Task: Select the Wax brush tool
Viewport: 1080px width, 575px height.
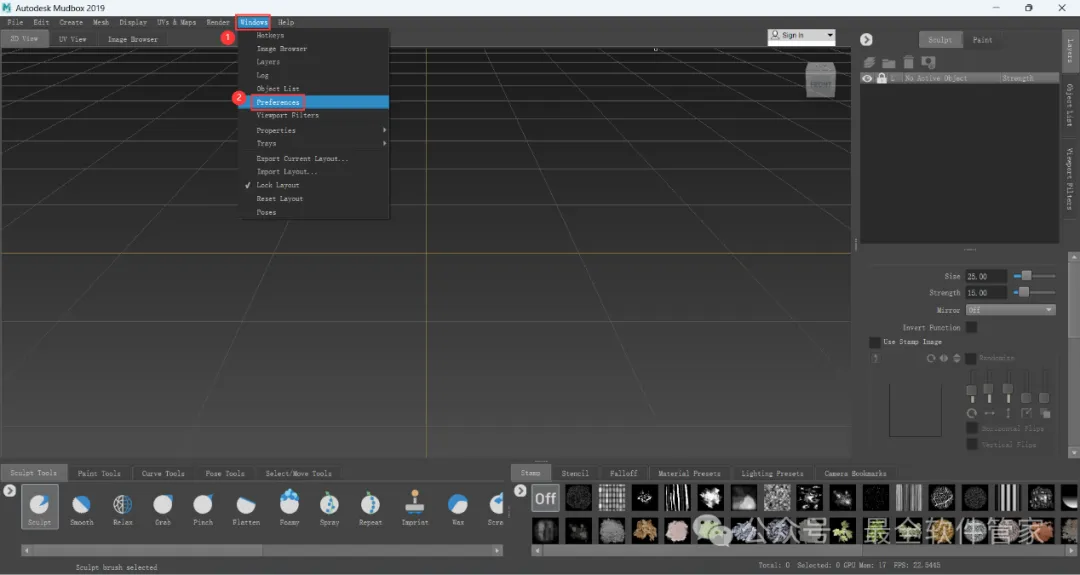Action: tap(457, 508)
